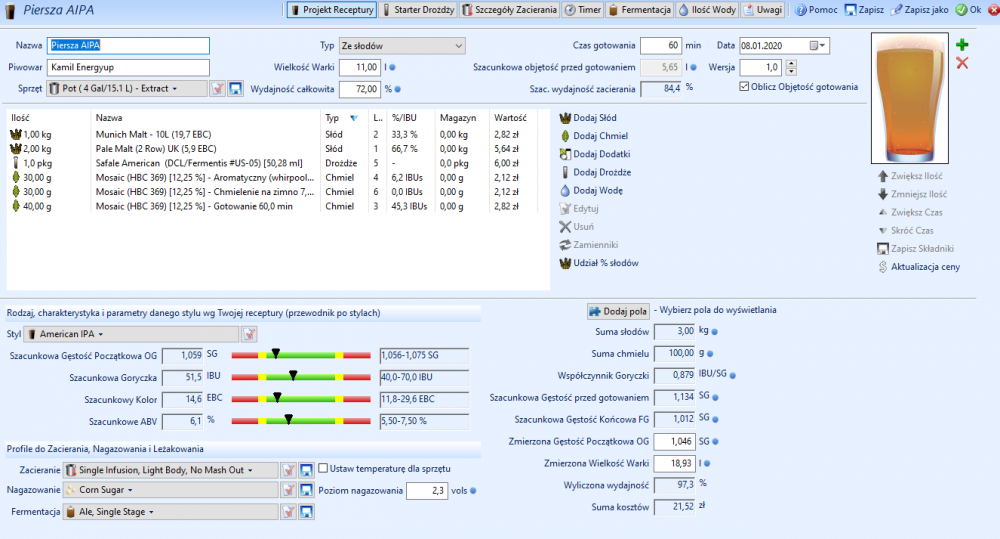This screenshot has width=1000, height=539.
Task: Click the Dodaj Drożdże yeast icon
Action: click(x=565, y=172)
